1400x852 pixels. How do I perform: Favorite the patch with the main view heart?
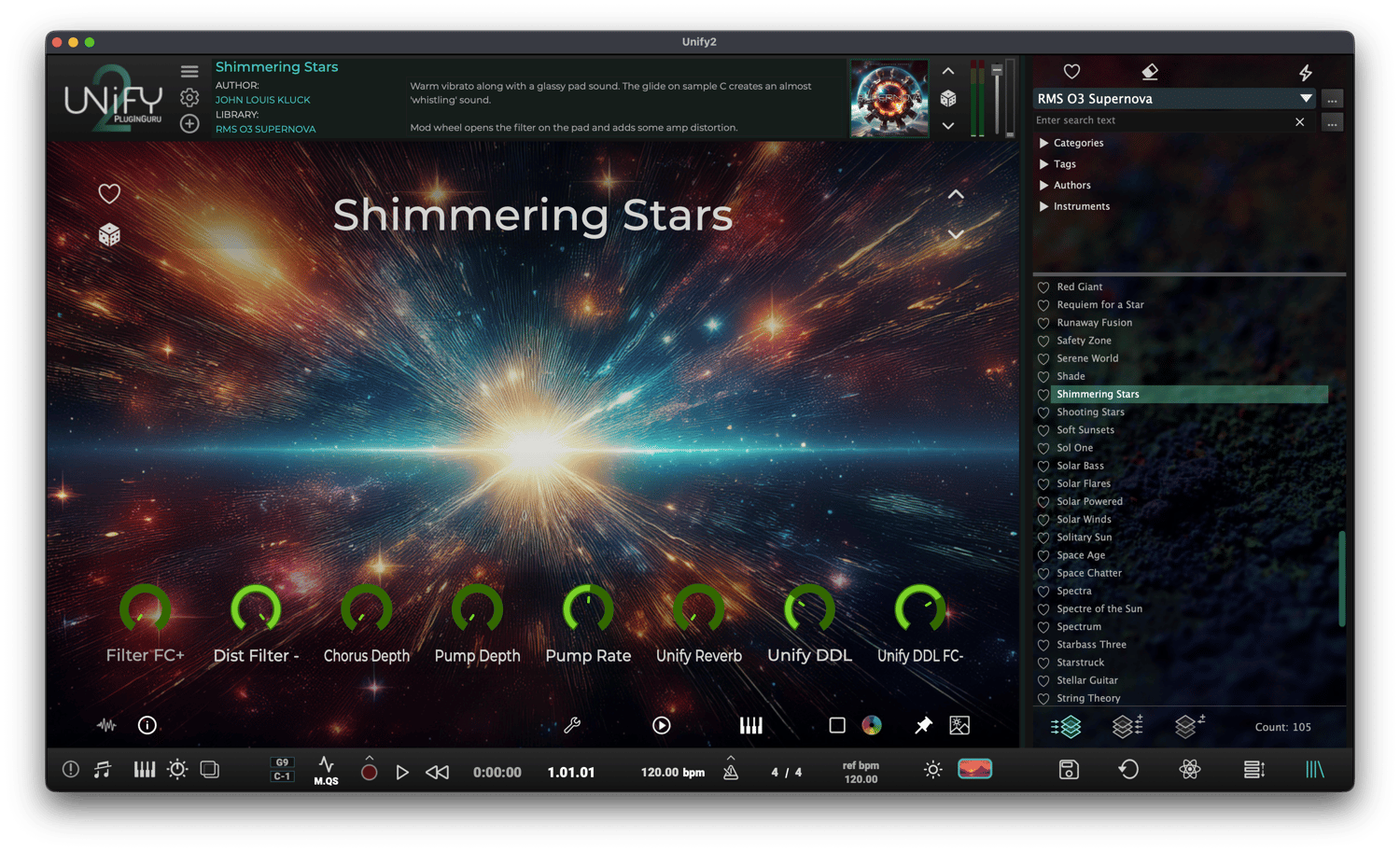pos(109,193)
